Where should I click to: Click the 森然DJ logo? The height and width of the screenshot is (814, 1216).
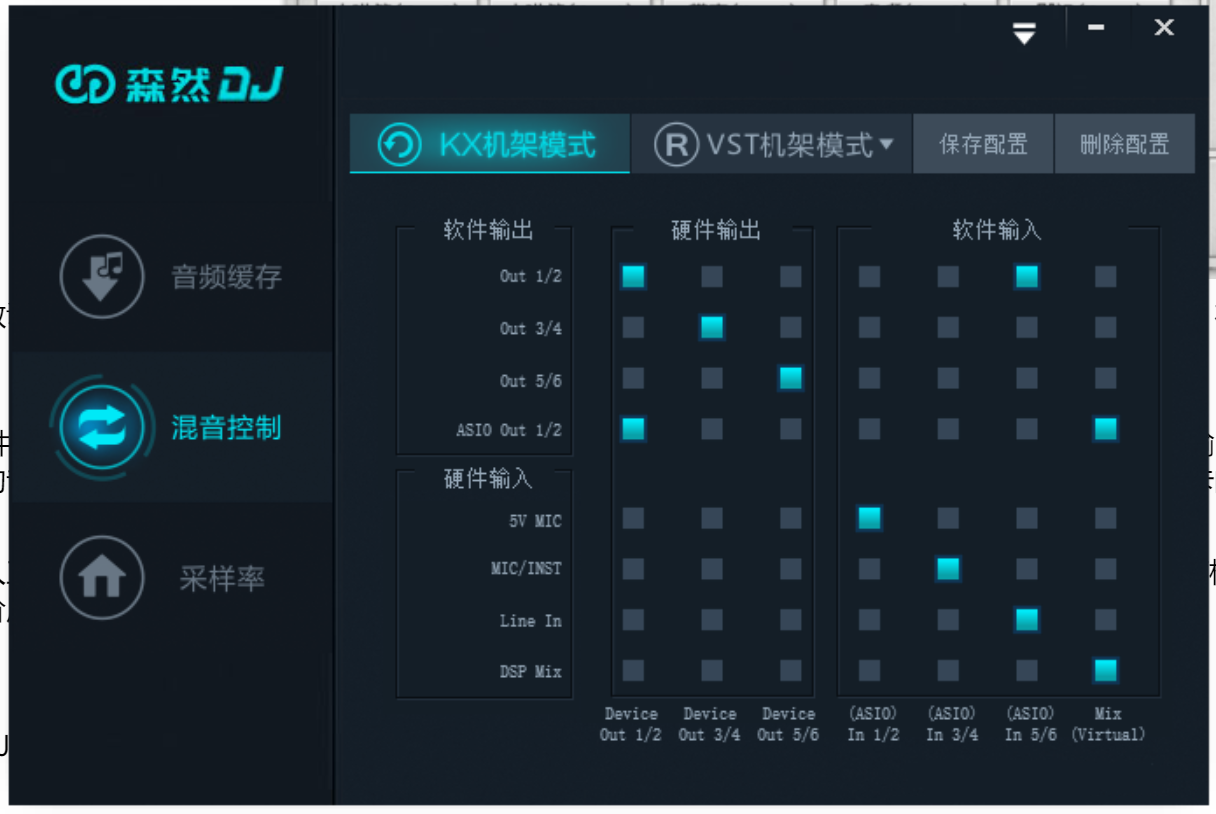coord(169,86)
